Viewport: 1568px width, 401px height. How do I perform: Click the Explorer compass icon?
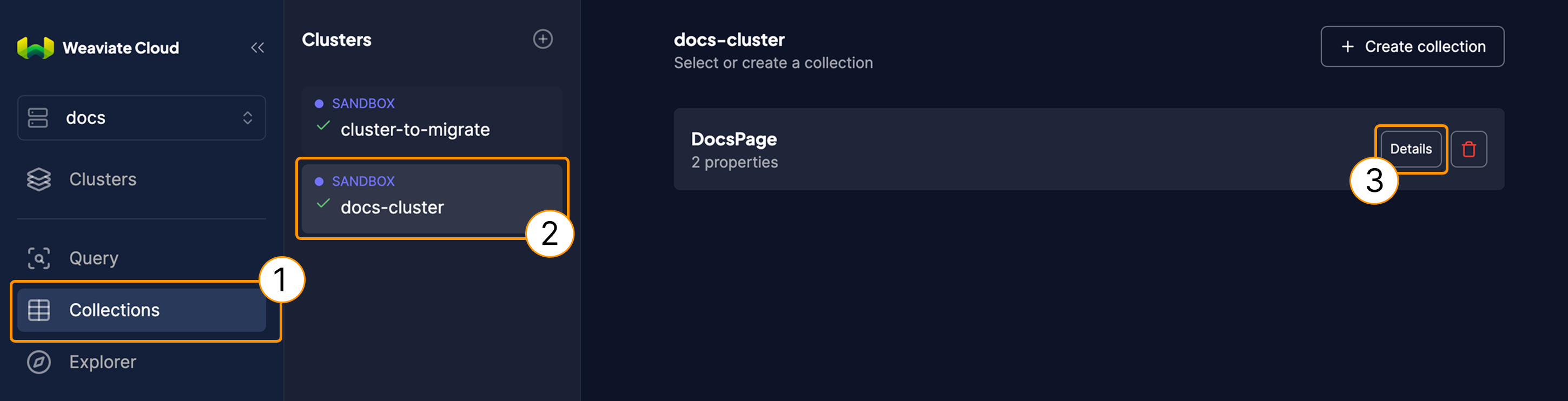click(x=39, y=362)
